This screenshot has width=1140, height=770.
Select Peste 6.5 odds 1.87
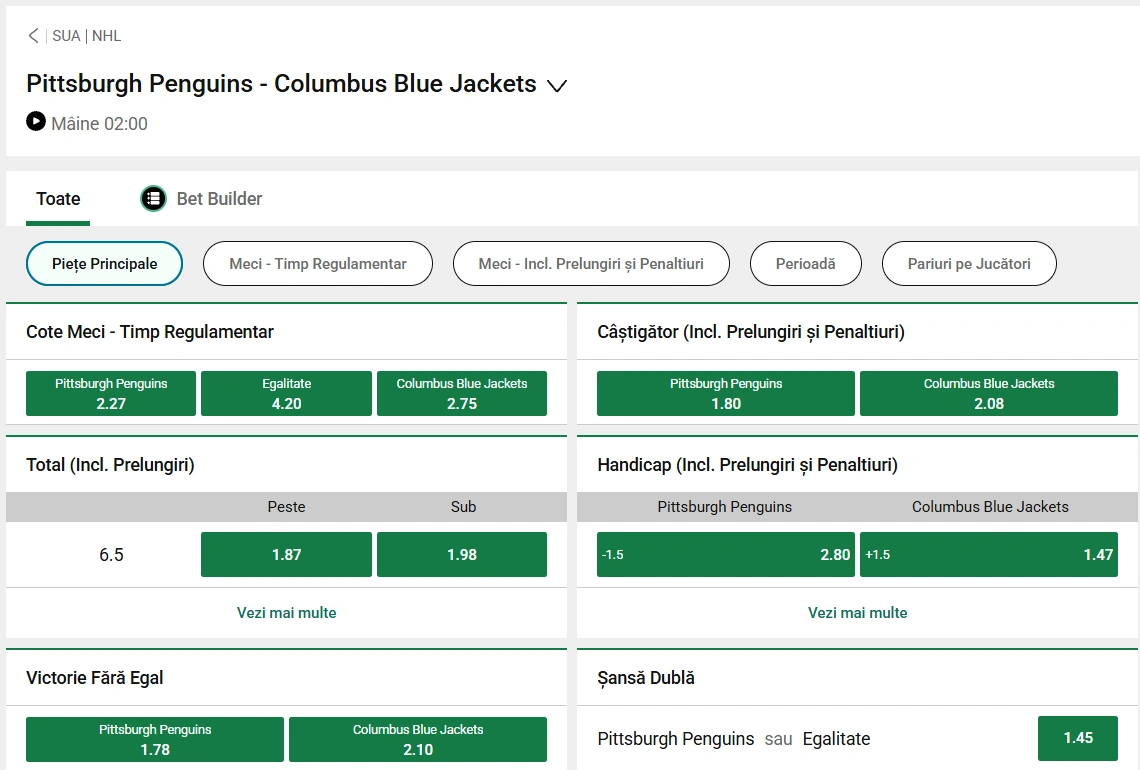click(286, 555)
